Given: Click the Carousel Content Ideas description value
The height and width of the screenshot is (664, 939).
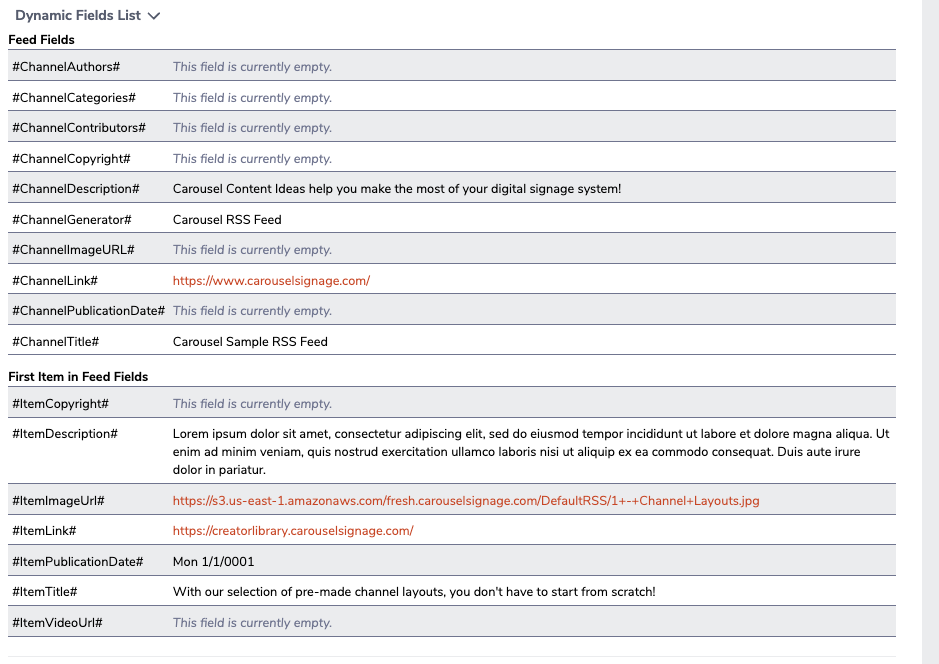Looking at the screenshot, I should (397, 189).
